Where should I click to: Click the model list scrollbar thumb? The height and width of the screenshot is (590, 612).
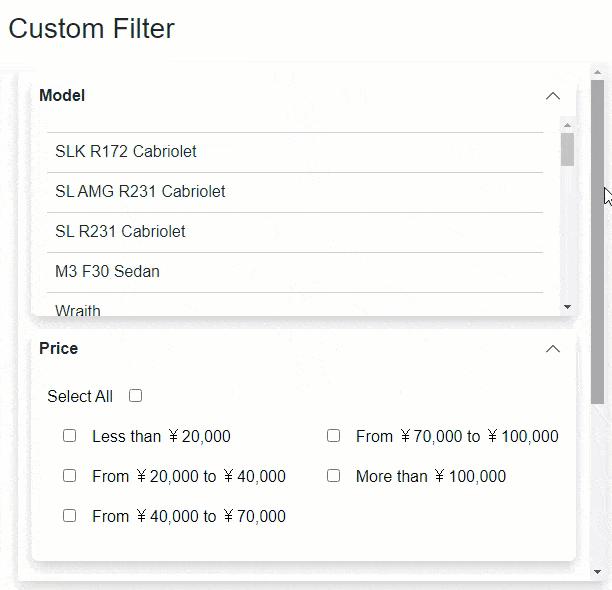pos(568,149)
